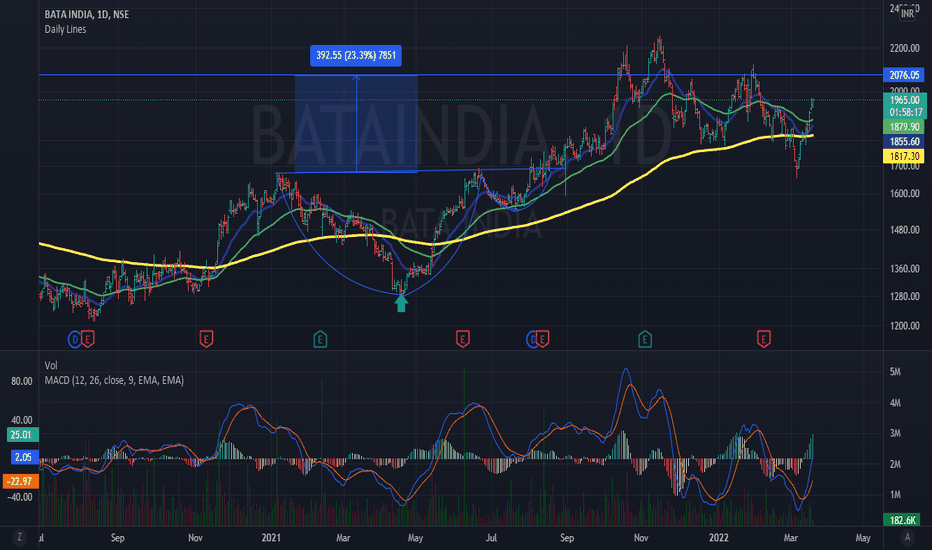Click the 2022 label on the time axis
The image size is (932, 550).
pos(719,538)
